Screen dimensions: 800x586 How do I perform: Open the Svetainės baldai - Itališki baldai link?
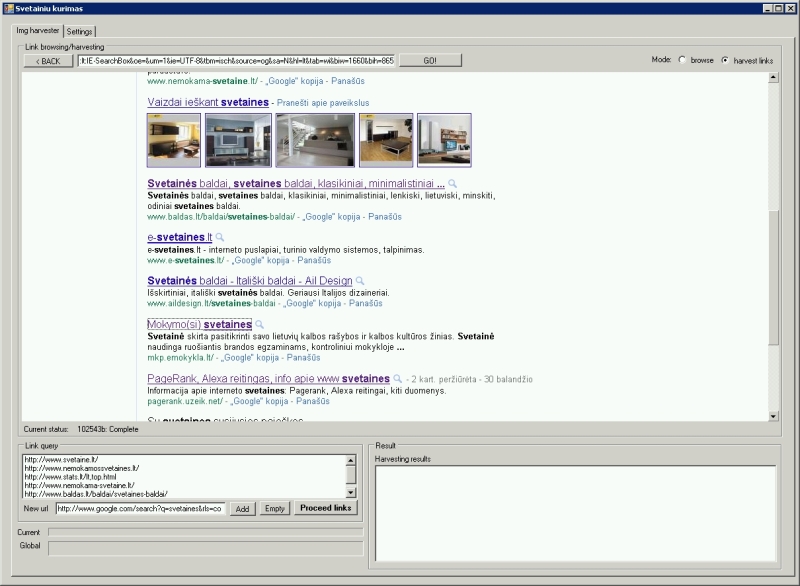click(250, 281)
